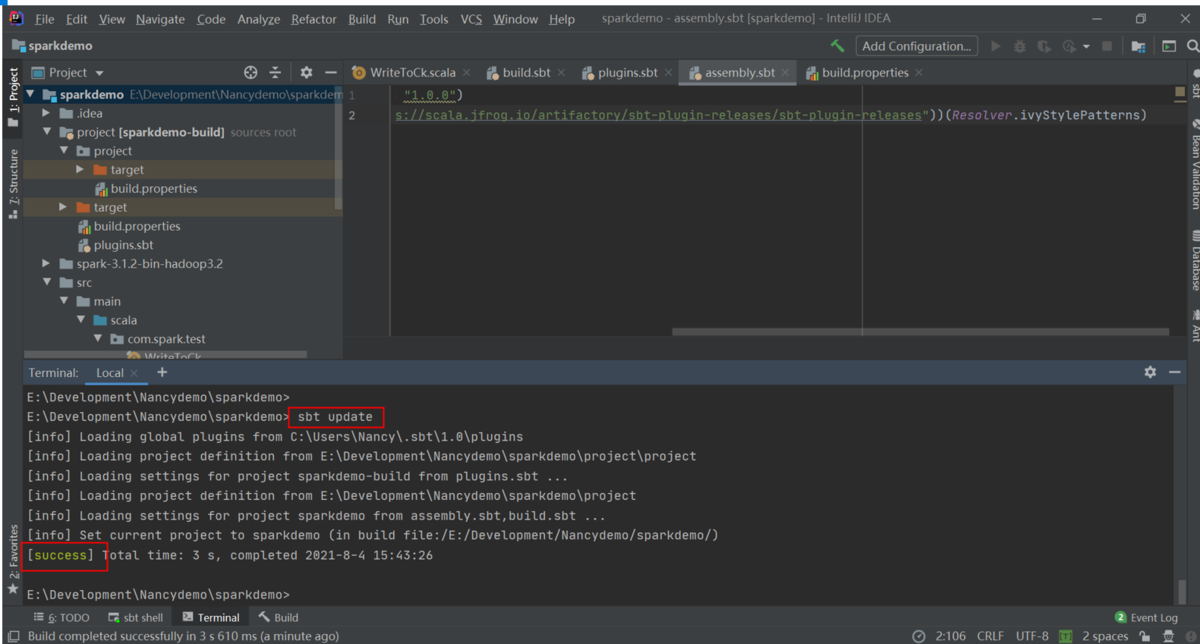Click Collapse All icon in Project panel

(276, 72)
